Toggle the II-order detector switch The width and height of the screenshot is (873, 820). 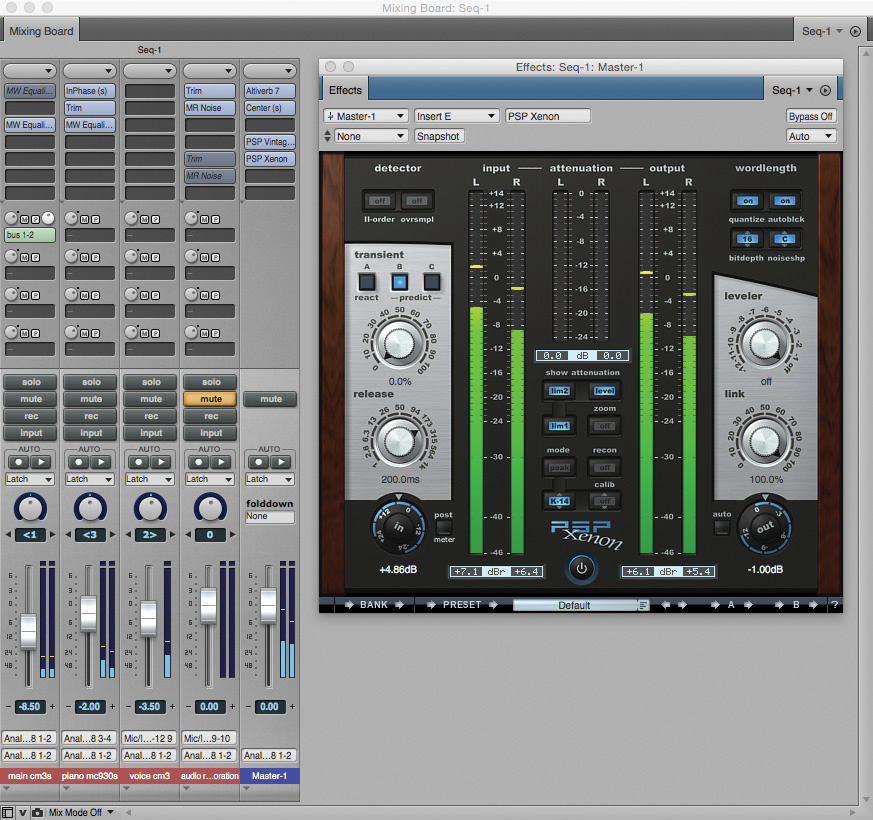[380, 200]
